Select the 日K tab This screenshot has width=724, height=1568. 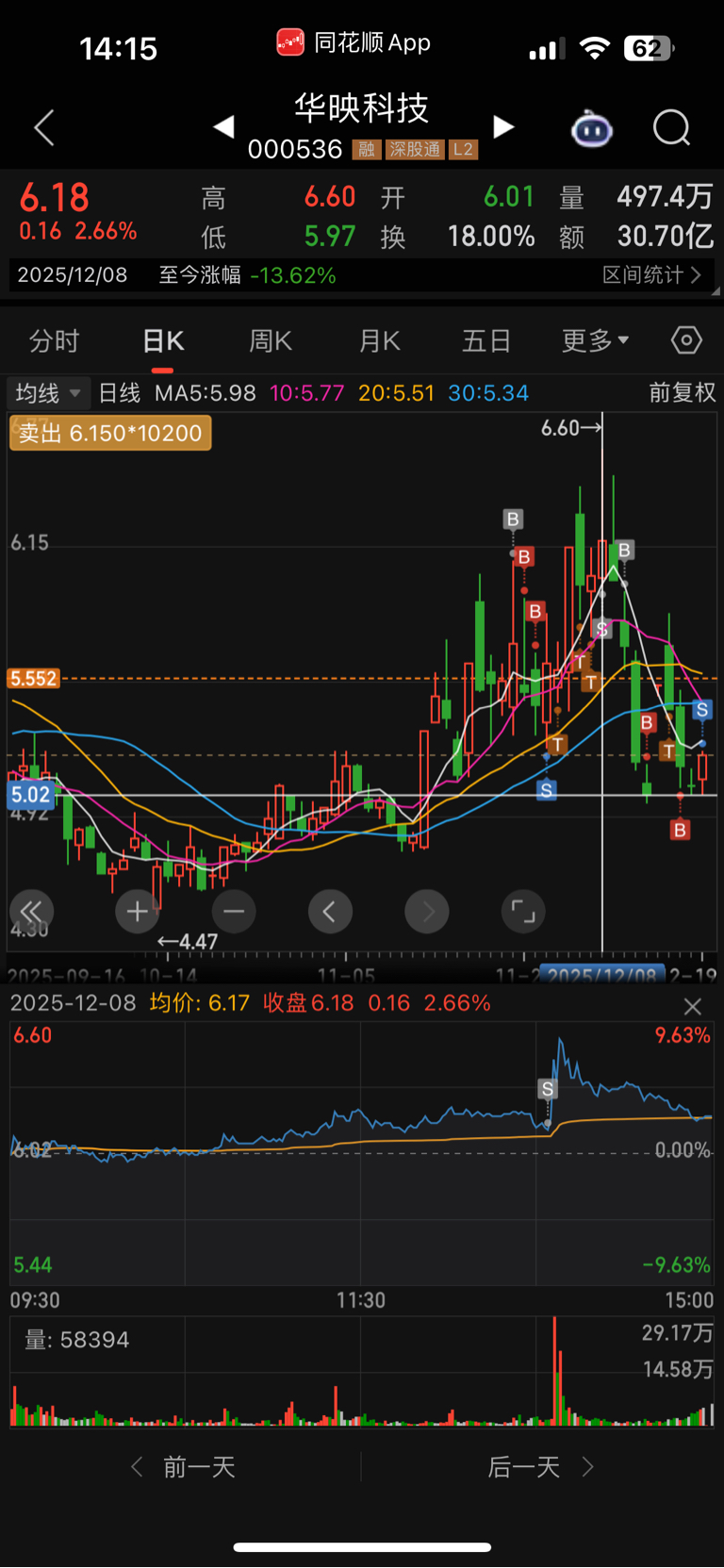point(163,341)
